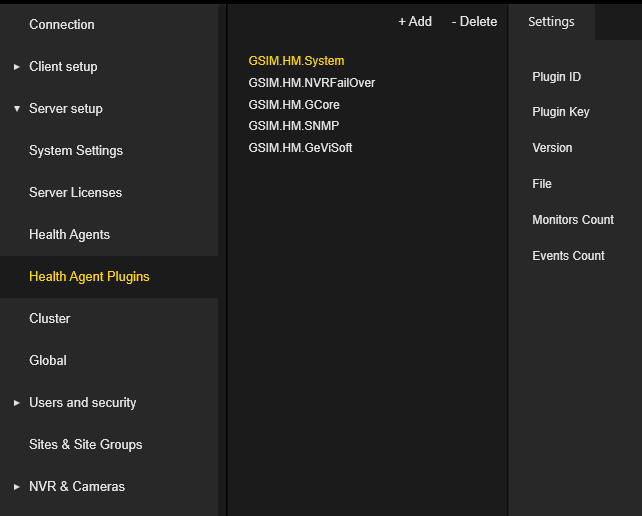Switch to the Settings tab
This screenshot has height=516, width=642.
coord(551,22)
